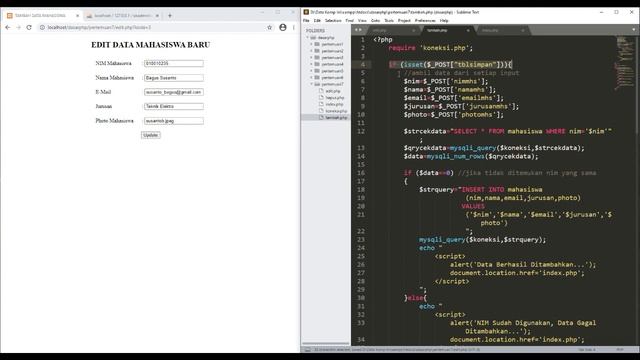The height and width of the screenshot is (360, 640).
Task: Open the Help menu in Sublime
Action: click(x=444, y=20)
